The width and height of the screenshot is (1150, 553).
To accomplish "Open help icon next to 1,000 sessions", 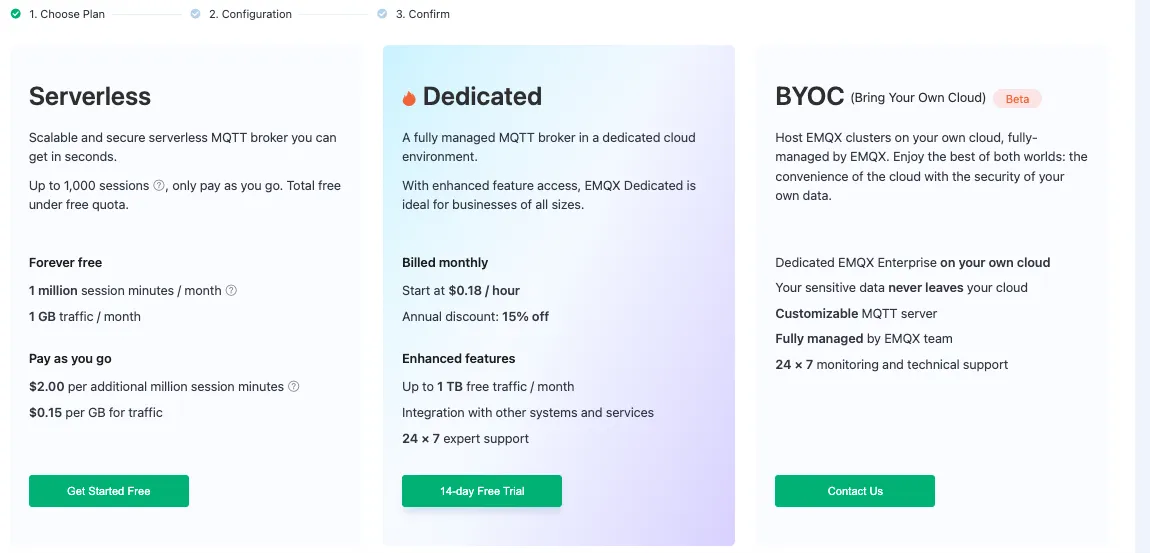I will [159, 186].
